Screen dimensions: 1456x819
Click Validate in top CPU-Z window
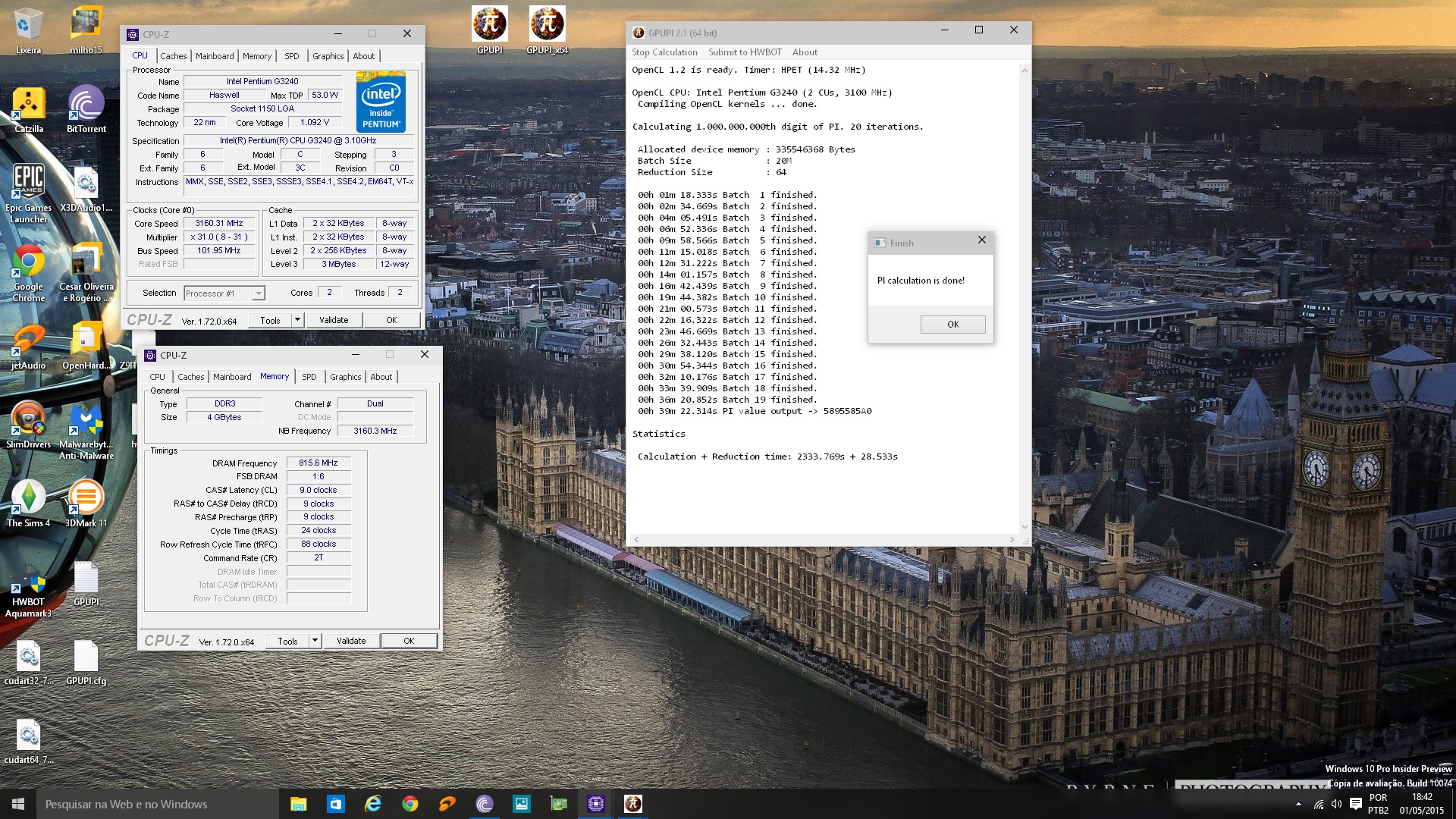point(334,320)
